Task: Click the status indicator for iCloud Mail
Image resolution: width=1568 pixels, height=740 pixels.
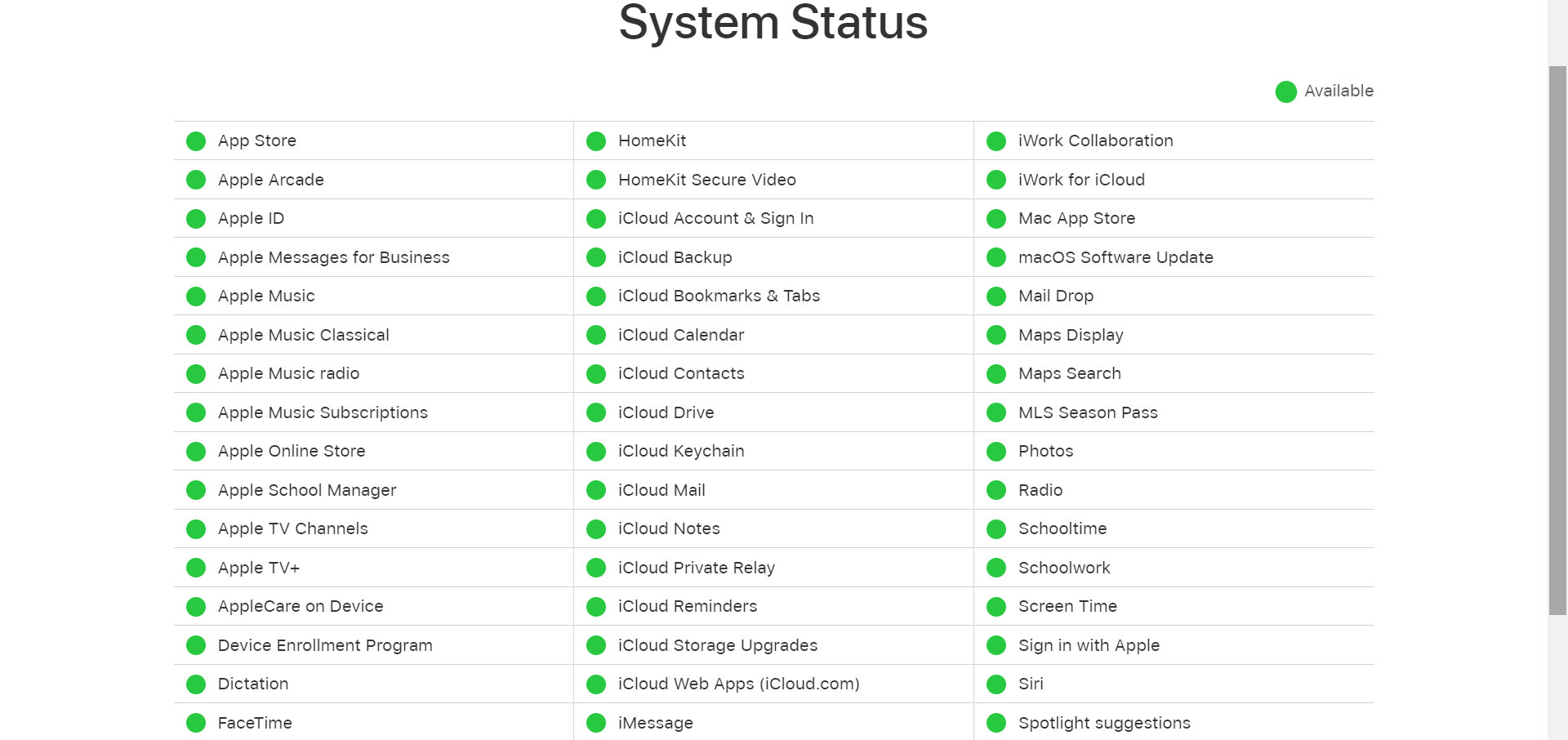Action: click(x=595, y=490)
